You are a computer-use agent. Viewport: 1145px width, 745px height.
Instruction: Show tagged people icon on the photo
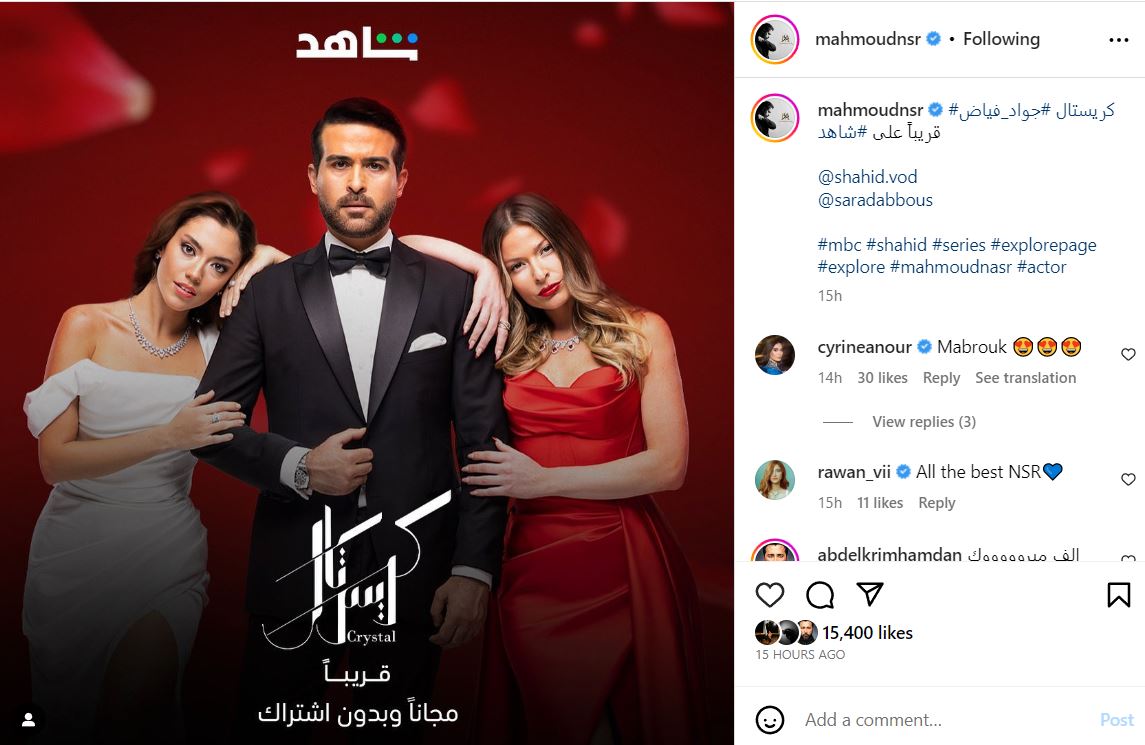pyautogui.click(x=28, y=719)
